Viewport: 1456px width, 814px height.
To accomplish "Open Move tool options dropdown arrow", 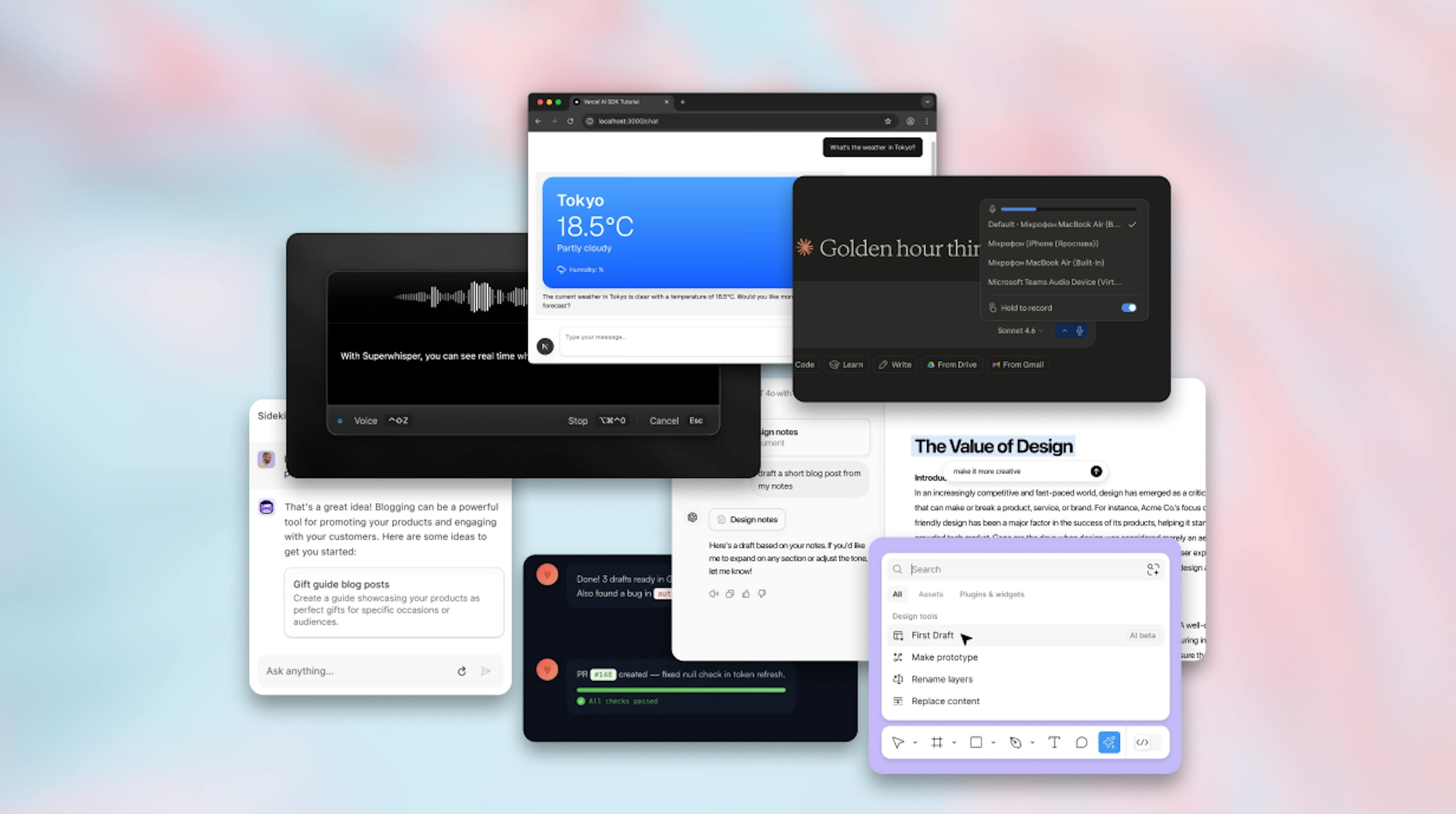I will (915, 743).
